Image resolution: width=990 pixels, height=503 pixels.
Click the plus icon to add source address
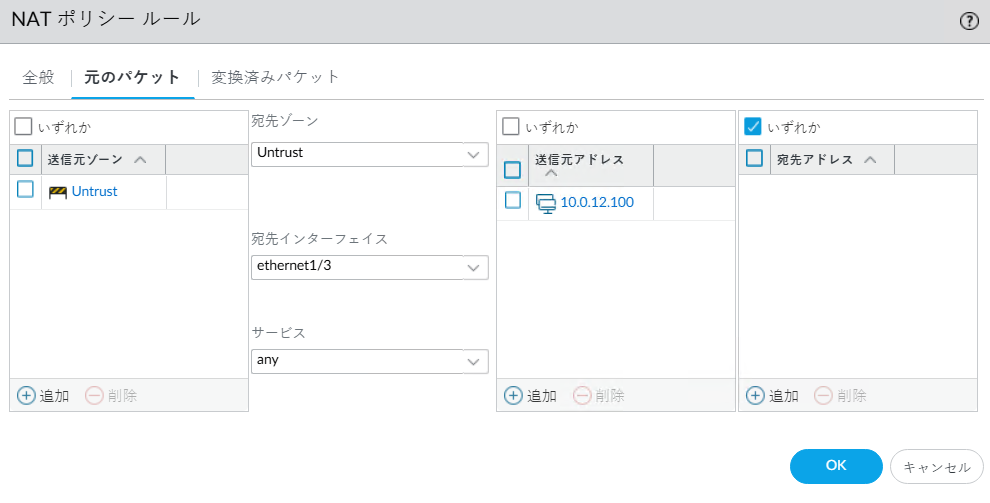click(513, 395)
